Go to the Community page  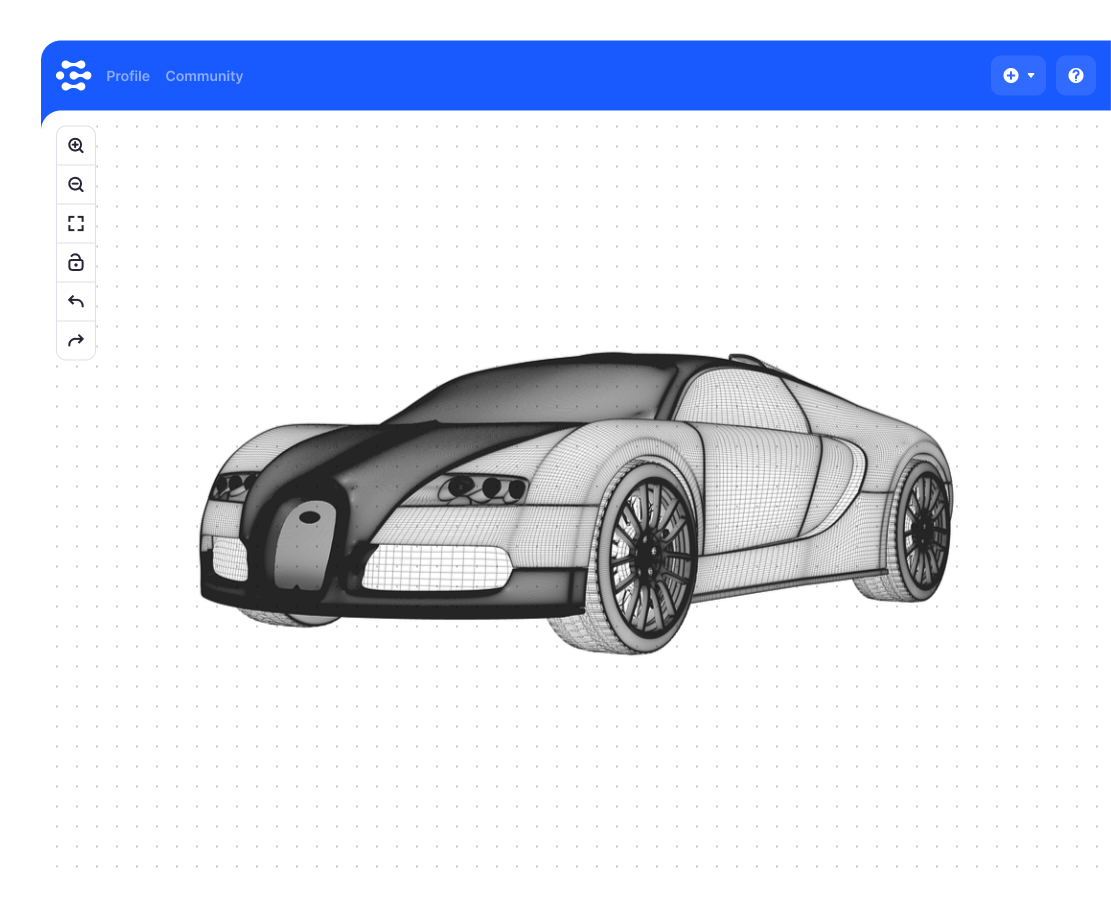[x=204, y=76]
